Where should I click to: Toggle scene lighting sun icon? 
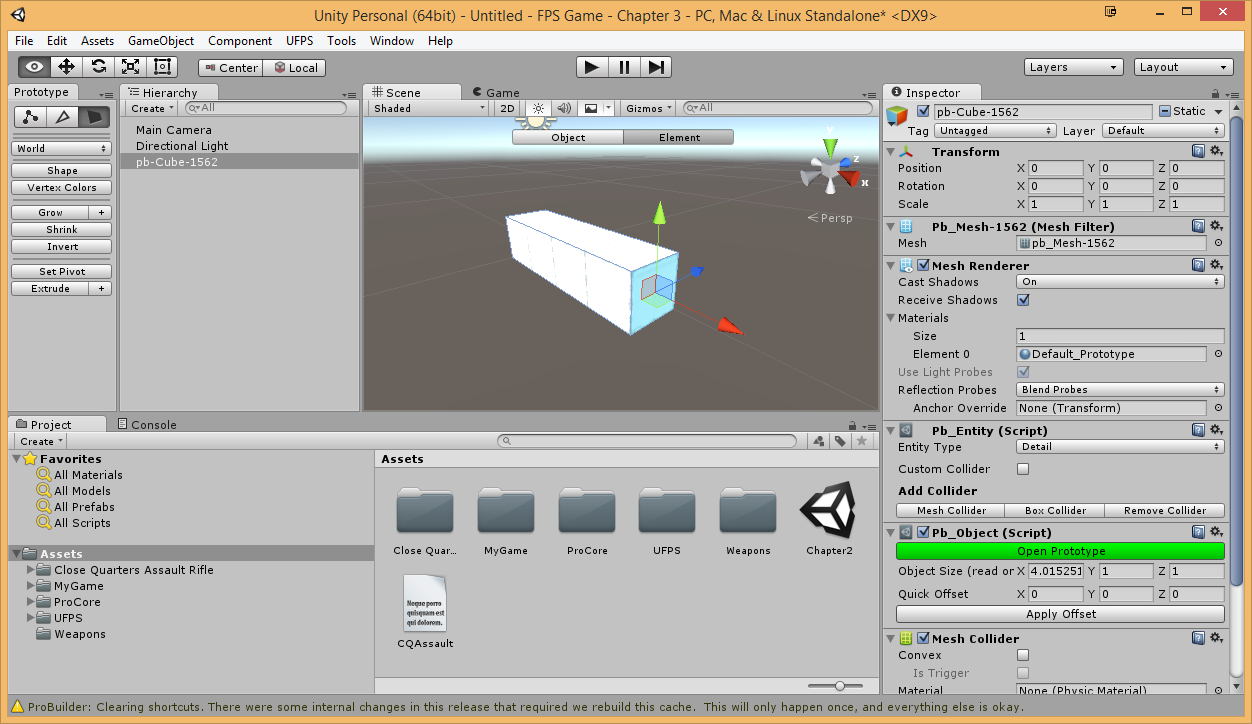538,108
